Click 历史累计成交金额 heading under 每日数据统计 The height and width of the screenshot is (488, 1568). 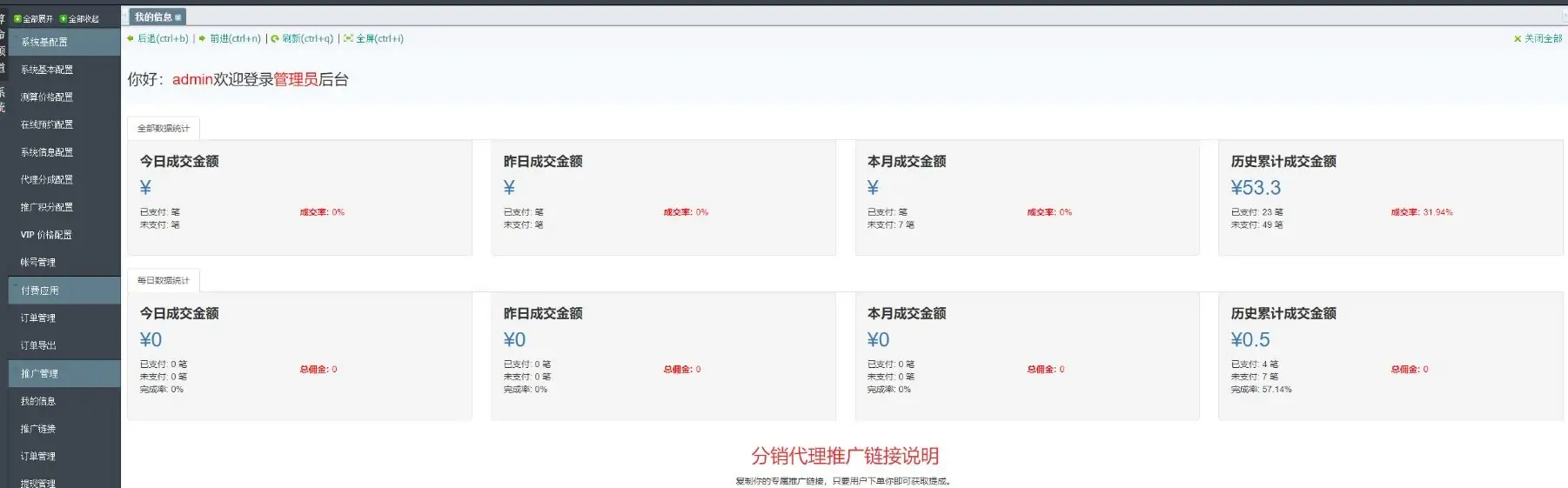1283,314
